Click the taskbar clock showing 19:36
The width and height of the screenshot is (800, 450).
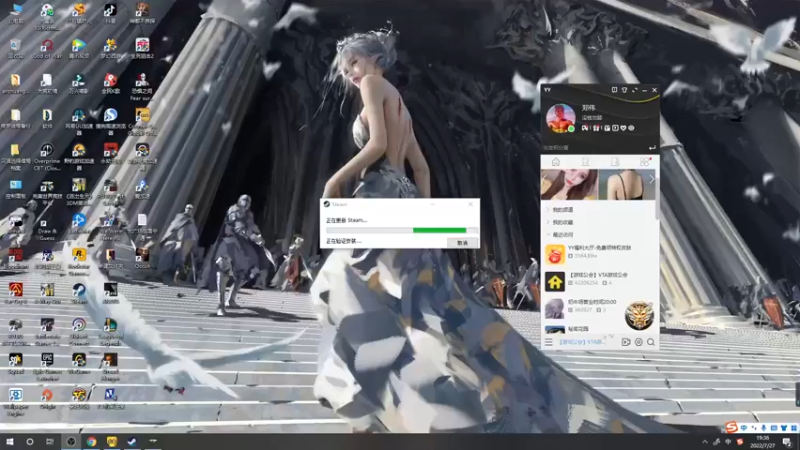click(x=763, y=442)
